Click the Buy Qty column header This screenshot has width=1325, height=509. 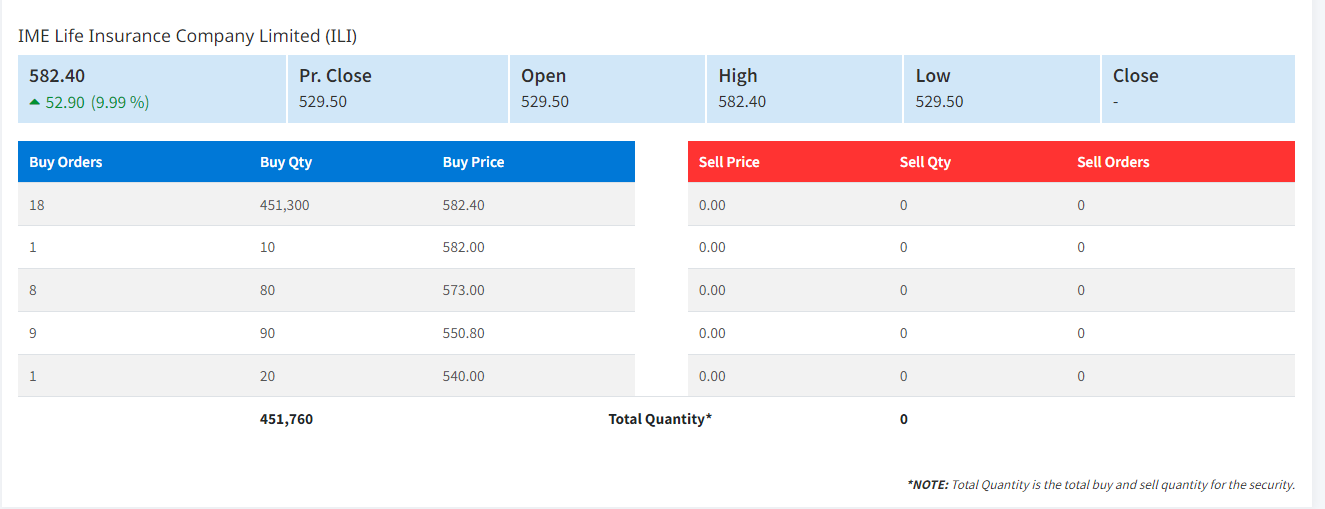[x=286, y=162]
